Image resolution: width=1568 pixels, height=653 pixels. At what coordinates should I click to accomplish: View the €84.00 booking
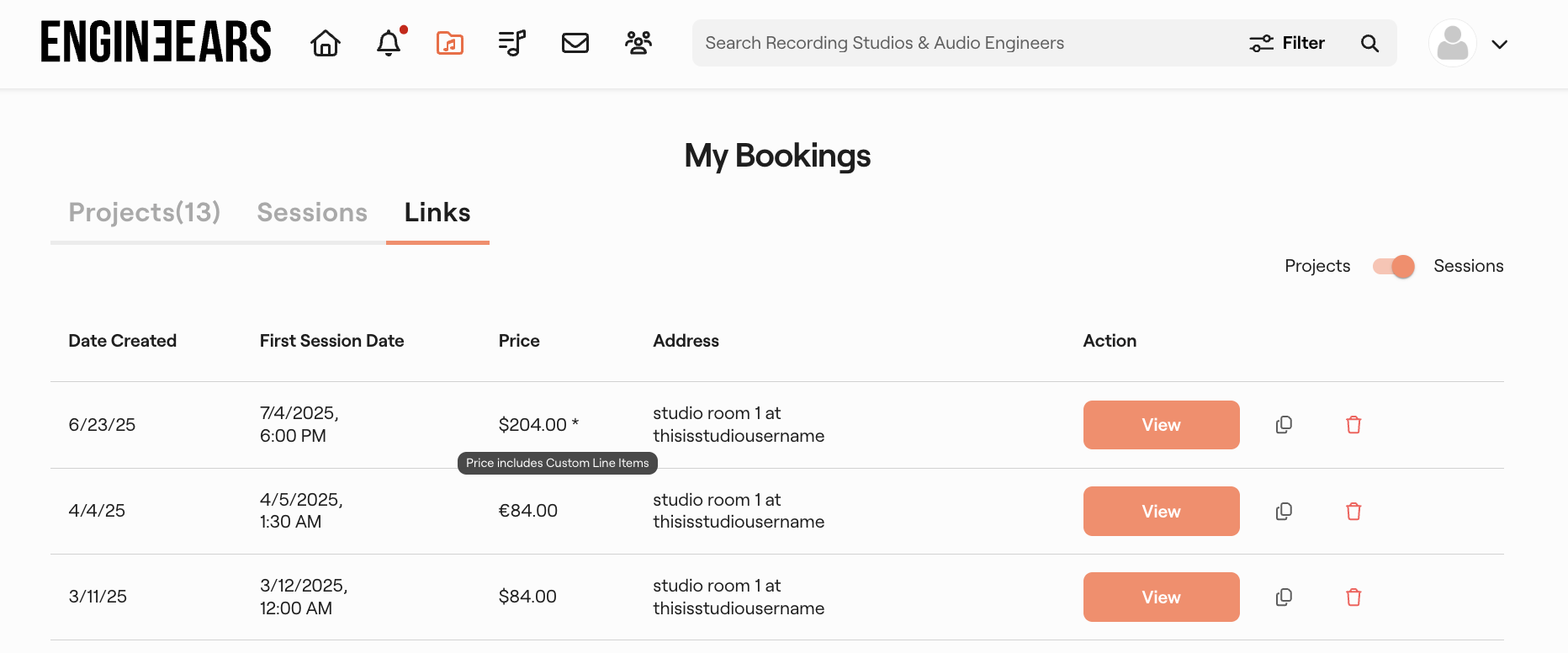[1161, 512]
